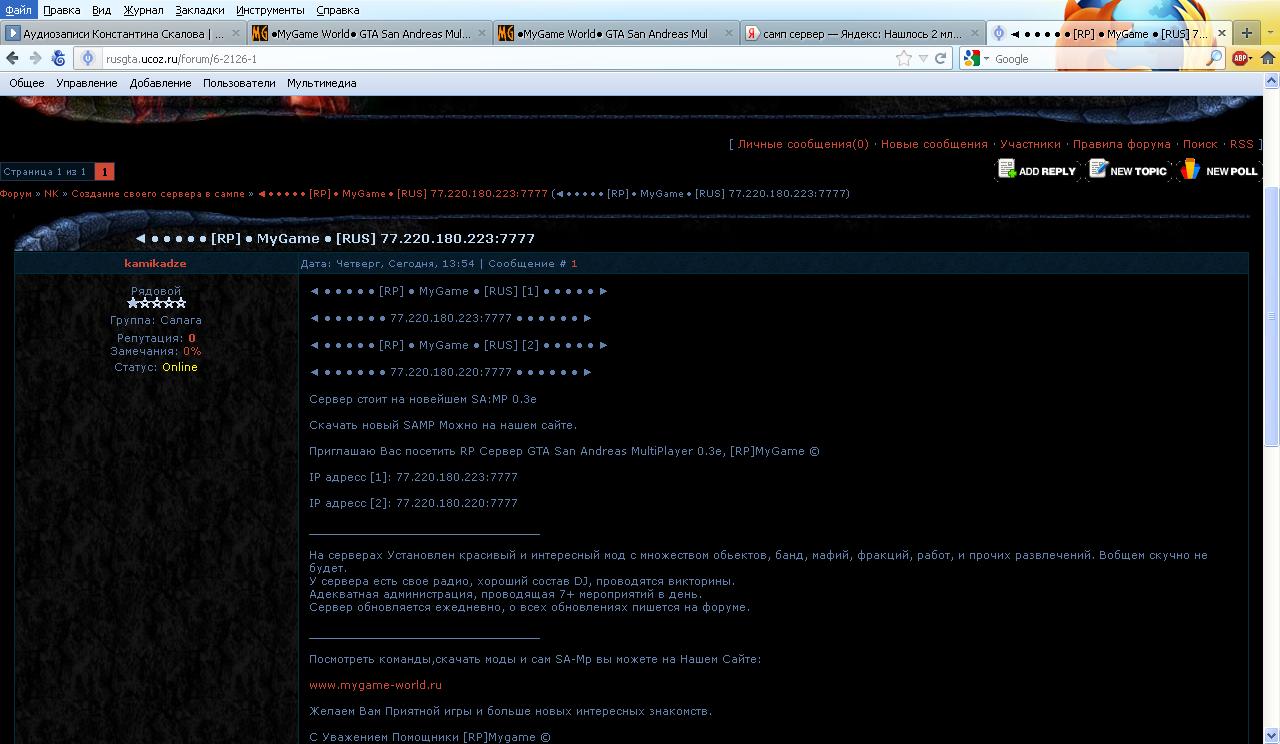Close the active [RP] MyGame forum tab
The image size is (1280, 744).
tap(1221, 33)
